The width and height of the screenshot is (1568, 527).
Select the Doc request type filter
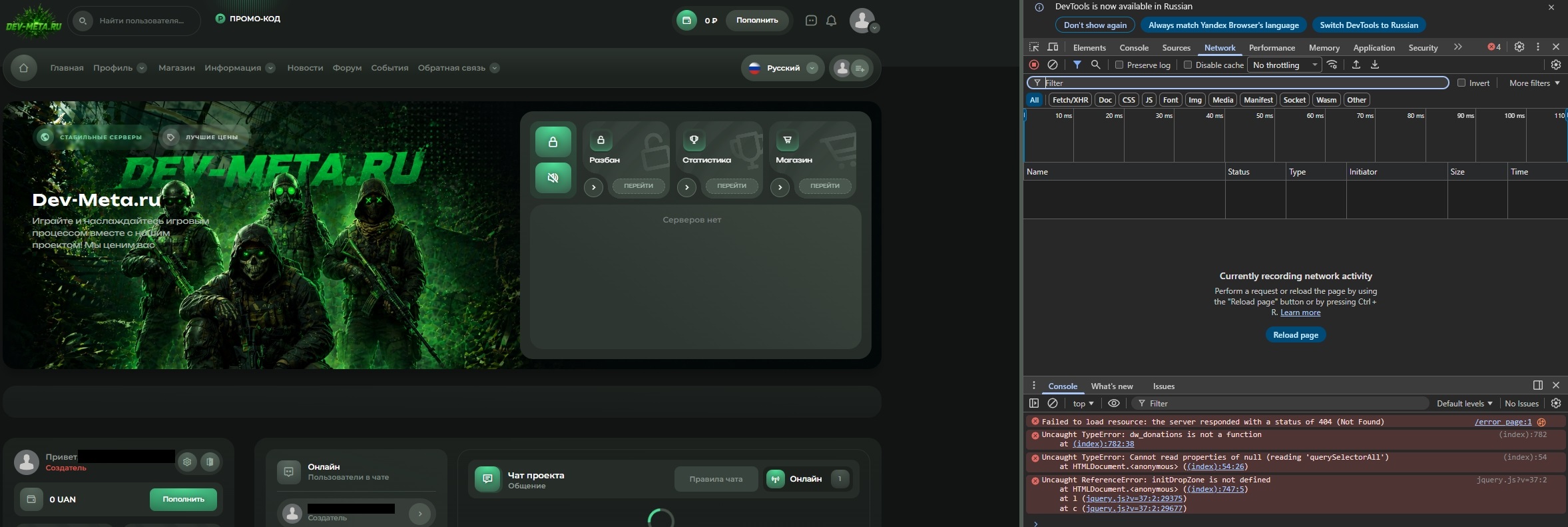[1105, 100]
